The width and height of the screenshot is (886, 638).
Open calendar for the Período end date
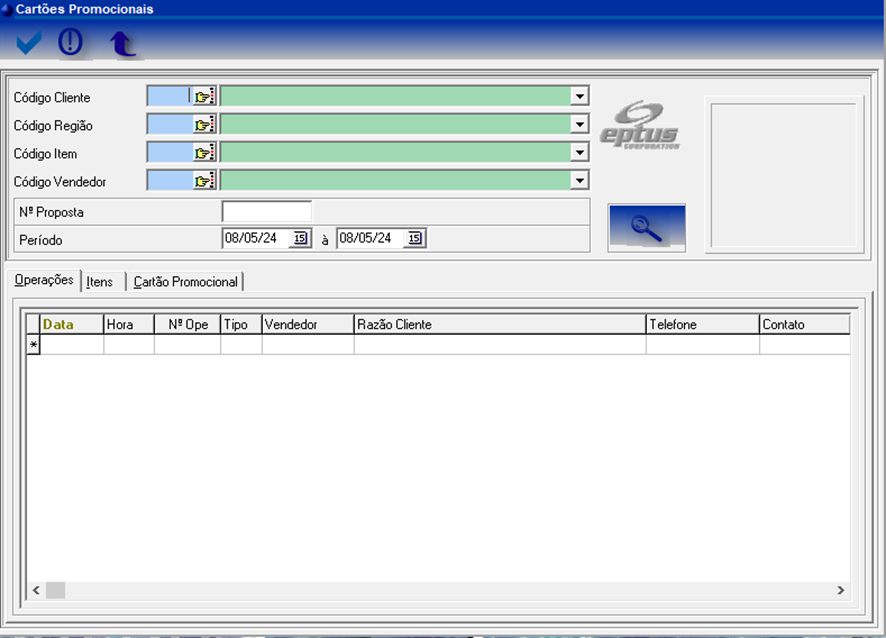(414, 238)
